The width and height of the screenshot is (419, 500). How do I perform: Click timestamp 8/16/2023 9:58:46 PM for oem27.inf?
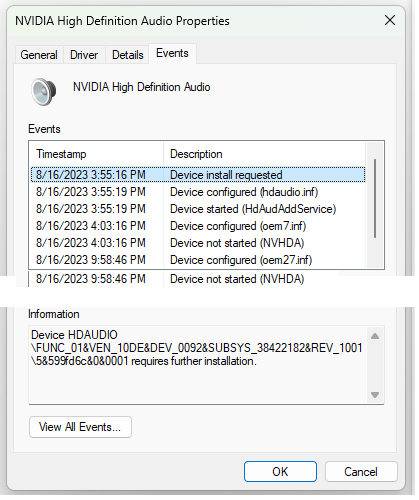click(x=92, y=261)
